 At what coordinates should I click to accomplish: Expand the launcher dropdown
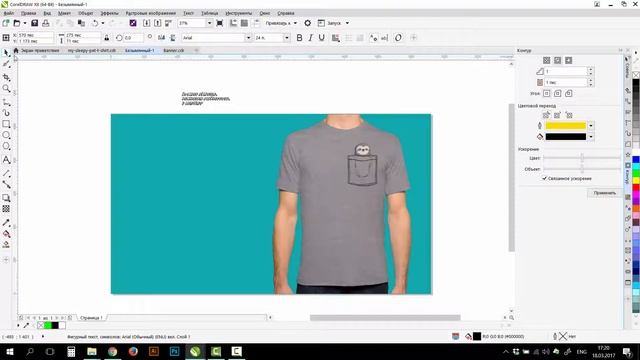click(347, 23)
